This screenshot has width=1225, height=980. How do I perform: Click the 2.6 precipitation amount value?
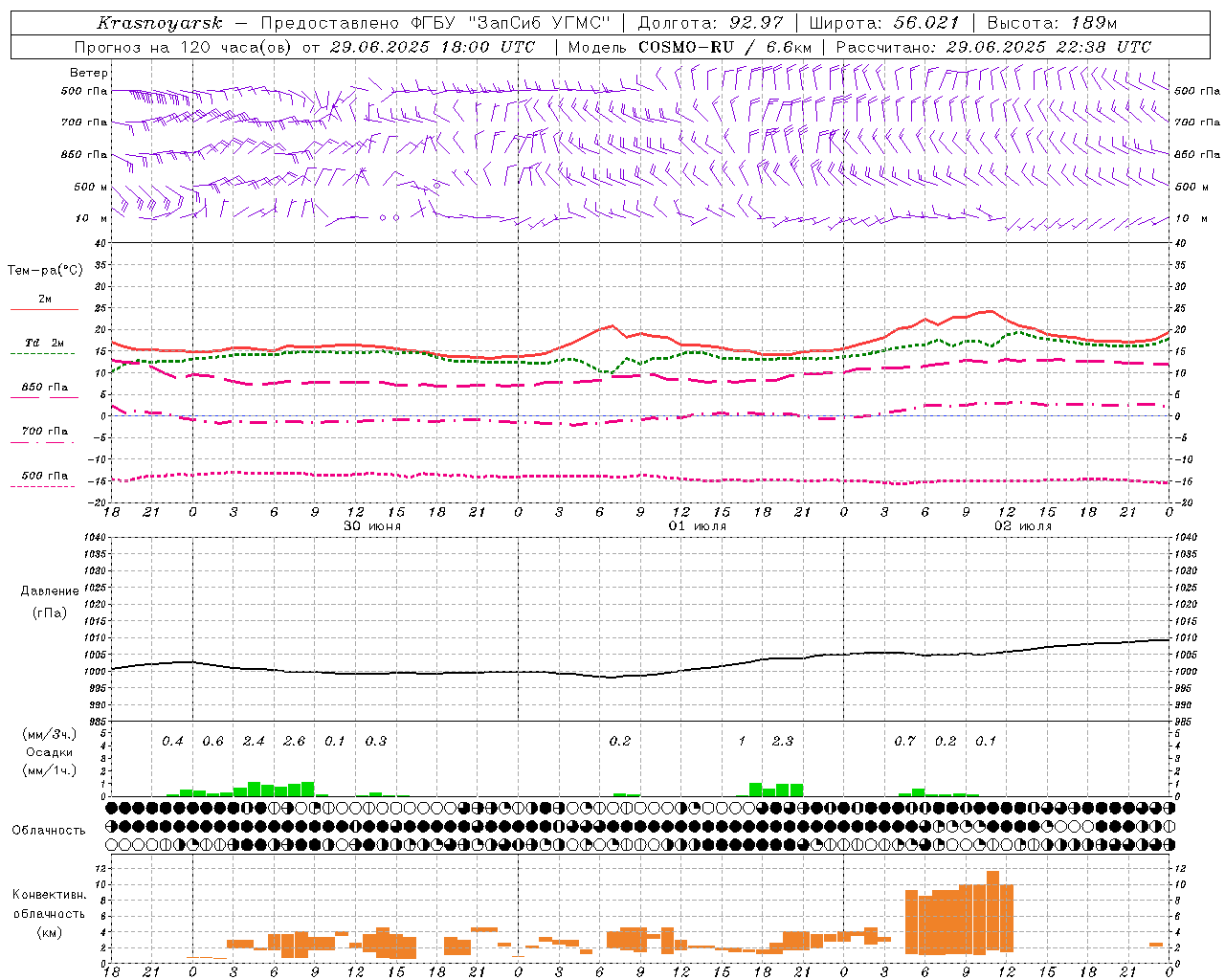[x=295, y=741]
